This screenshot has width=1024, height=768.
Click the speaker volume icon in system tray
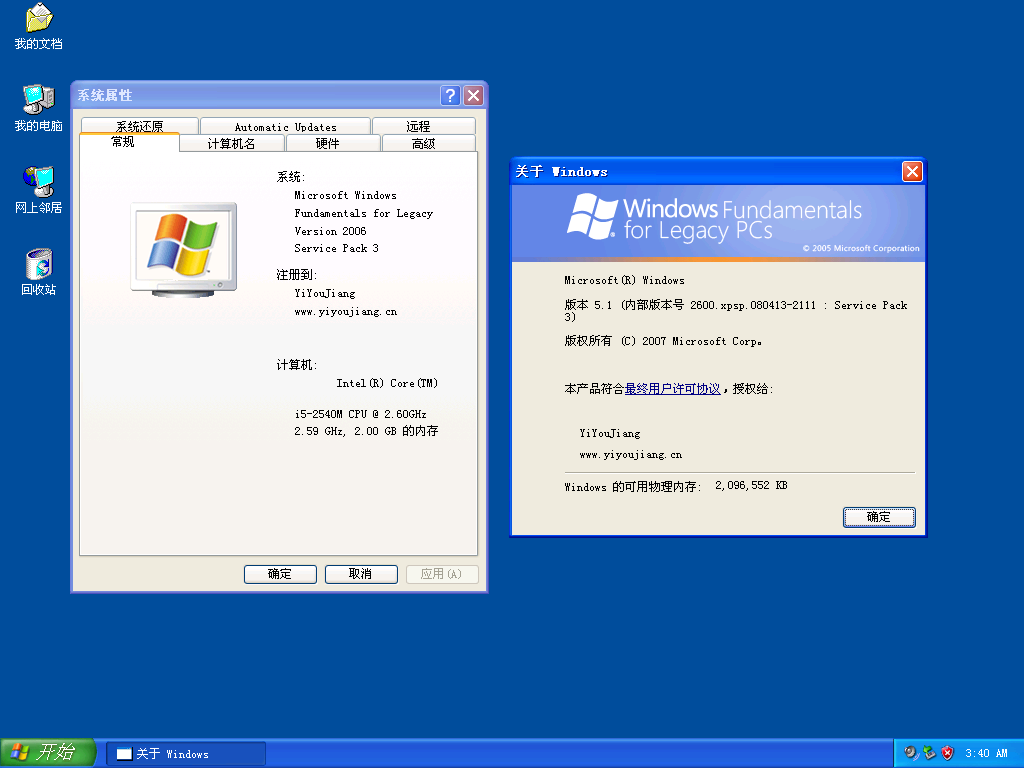point(910,753)
